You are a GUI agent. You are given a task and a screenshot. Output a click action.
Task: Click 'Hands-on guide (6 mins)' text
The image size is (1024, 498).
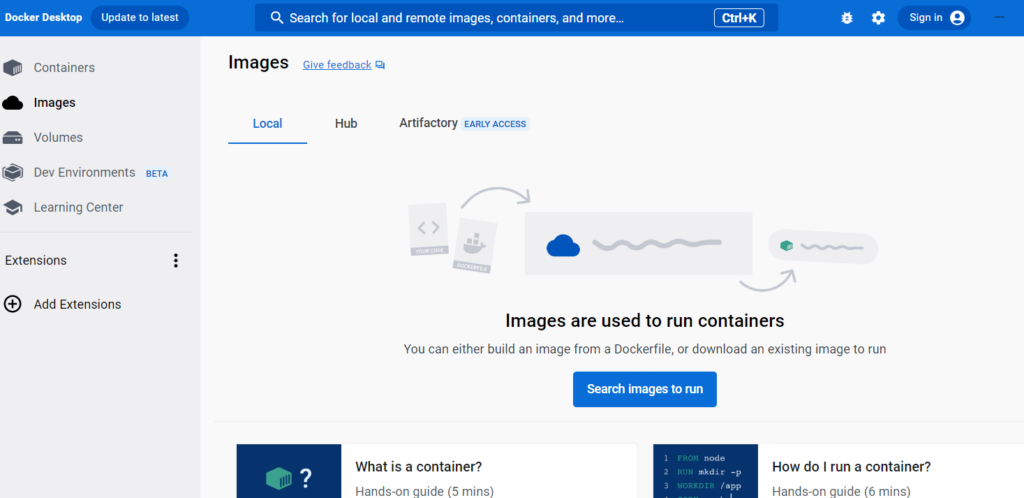click(x=841, y=491)
